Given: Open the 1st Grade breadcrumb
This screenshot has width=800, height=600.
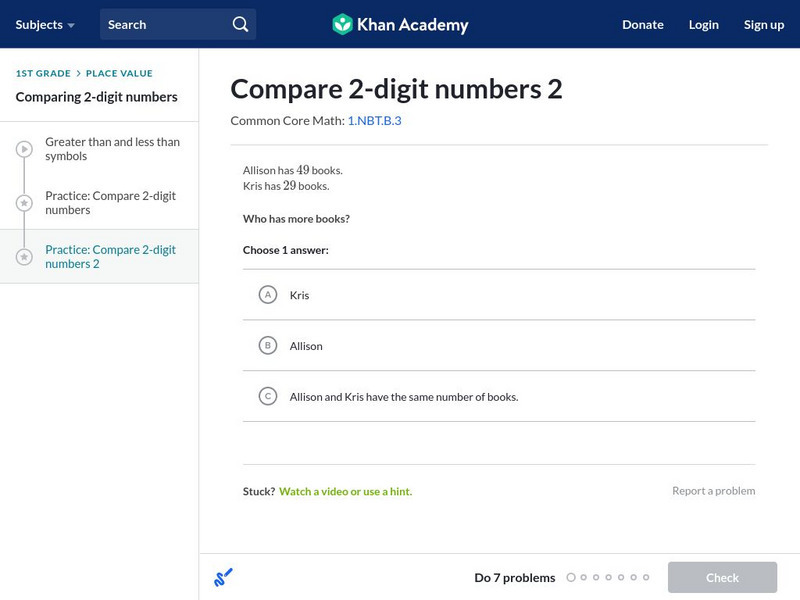Looking at the screenshot, I should [x=43, y=74].
